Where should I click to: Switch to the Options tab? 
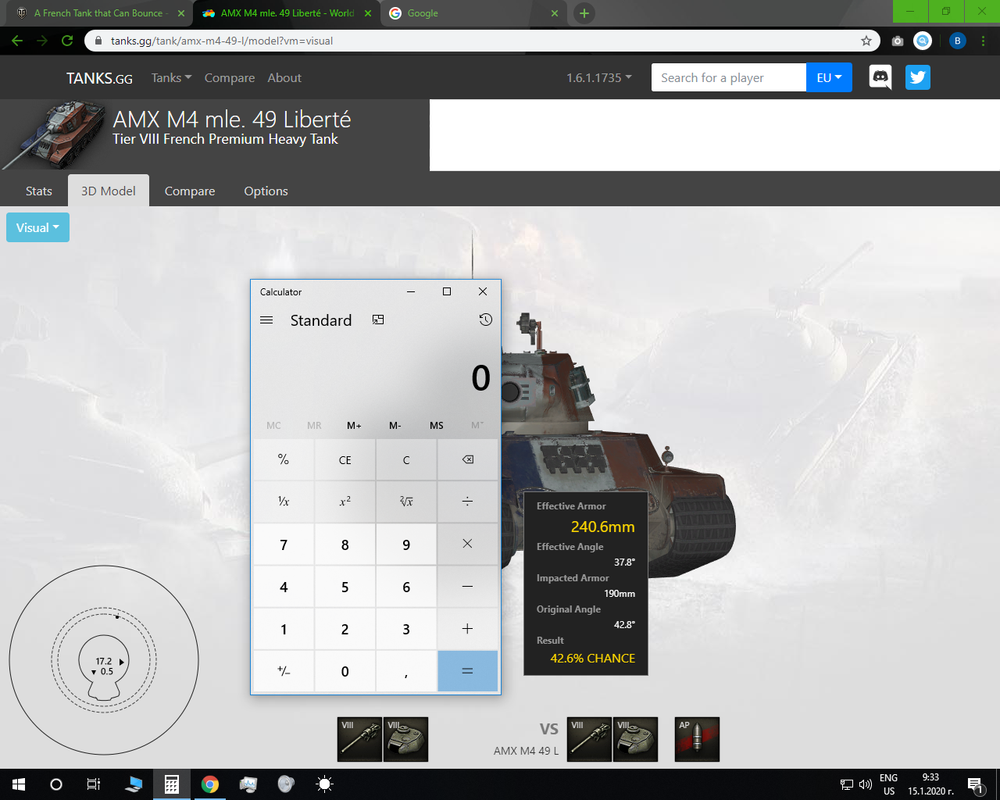(x=266, y=191)
